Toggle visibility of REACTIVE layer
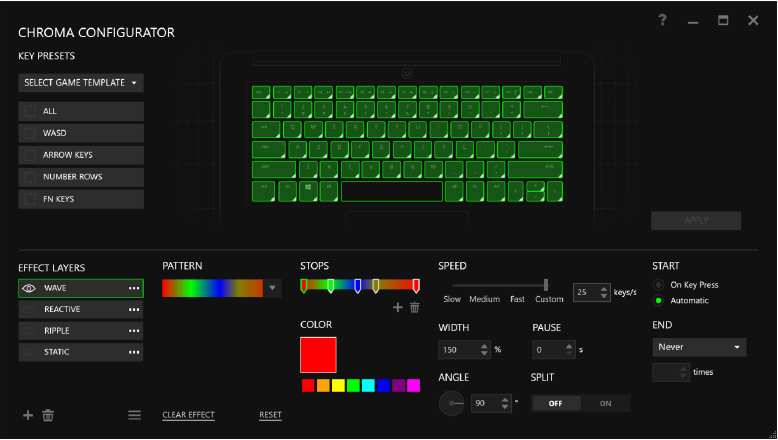Viewport: 778px width, 440px height. pyautogui.click(x=29, y=310)
